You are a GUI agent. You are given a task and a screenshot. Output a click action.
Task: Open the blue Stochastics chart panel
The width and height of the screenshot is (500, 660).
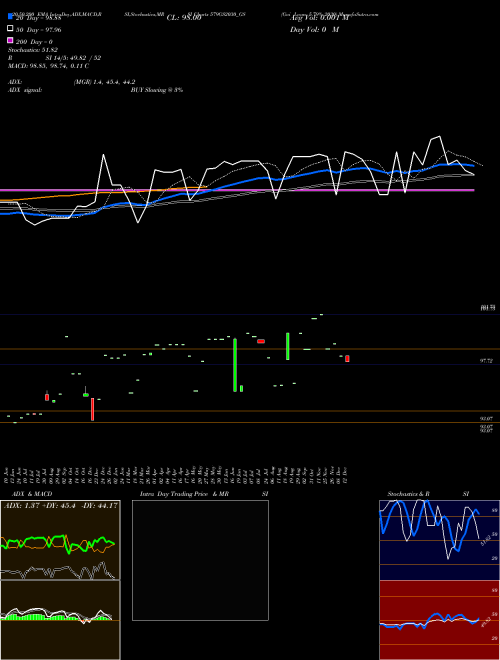(x=439, y=540)
